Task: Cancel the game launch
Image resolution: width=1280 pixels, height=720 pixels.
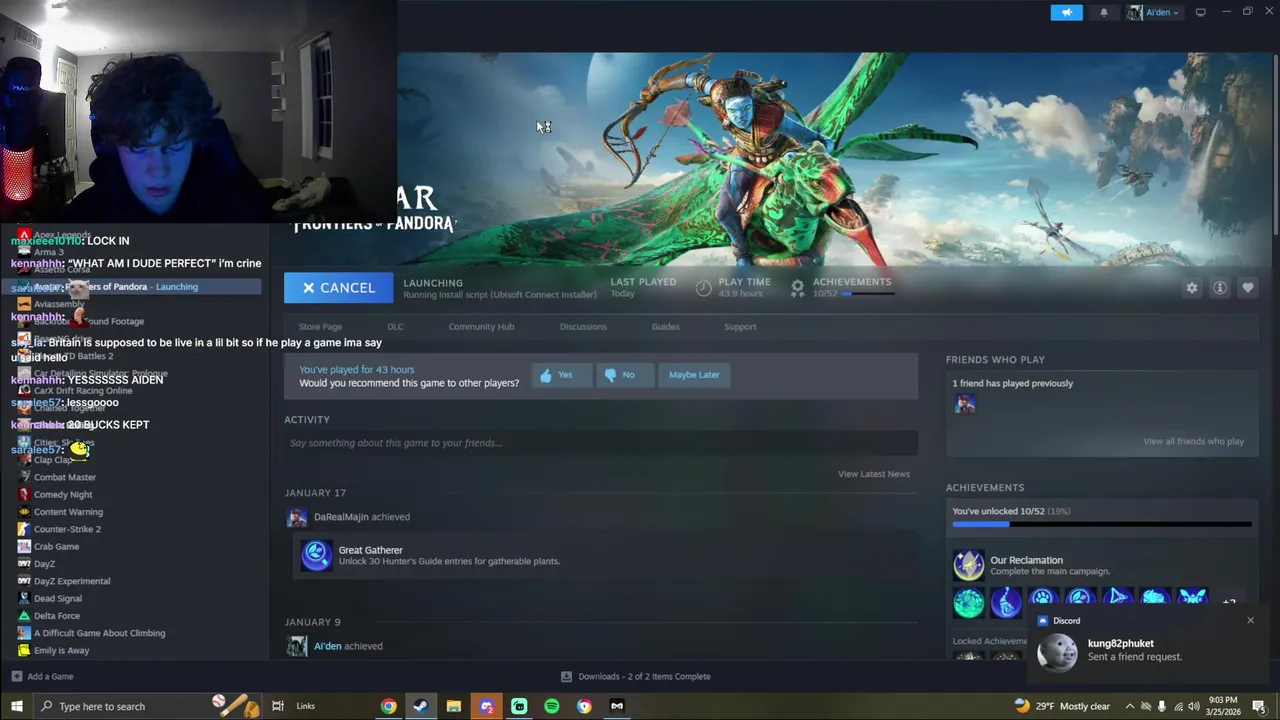Action: 338,288
